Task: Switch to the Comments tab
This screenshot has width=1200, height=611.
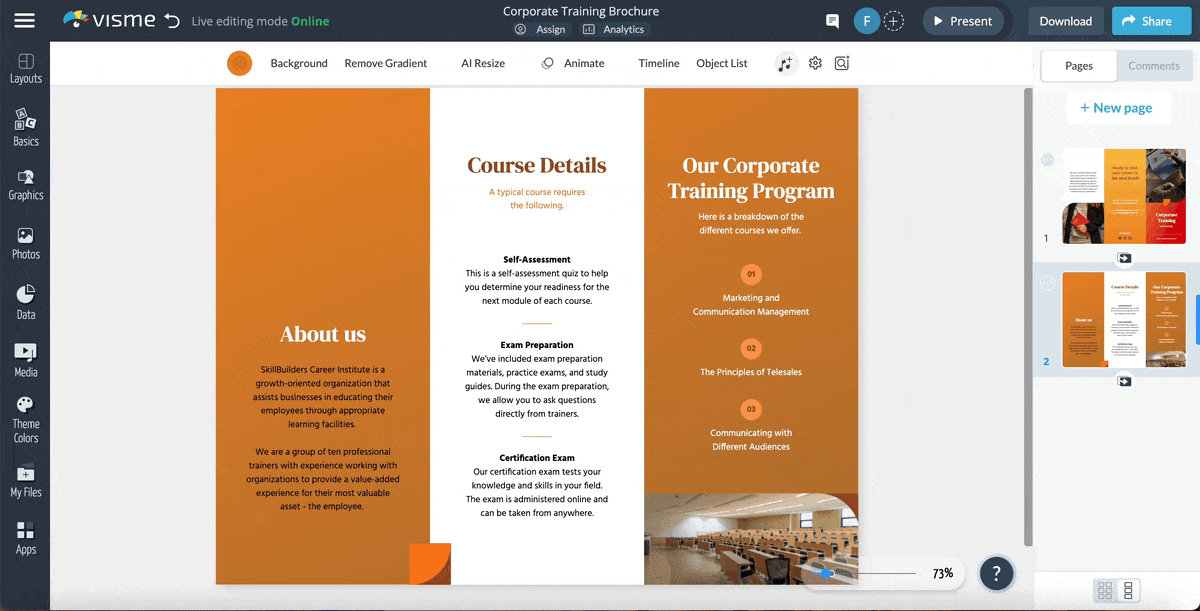Action: tap(1154, 66)
